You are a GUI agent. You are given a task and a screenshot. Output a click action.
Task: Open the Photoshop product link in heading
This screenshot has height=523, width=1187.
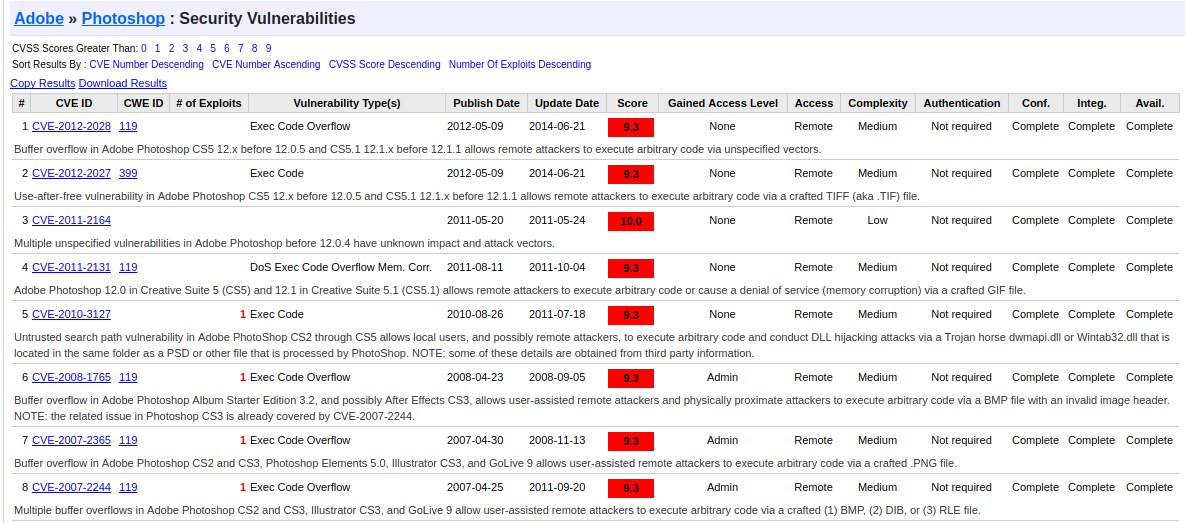[x=123, y=18]
